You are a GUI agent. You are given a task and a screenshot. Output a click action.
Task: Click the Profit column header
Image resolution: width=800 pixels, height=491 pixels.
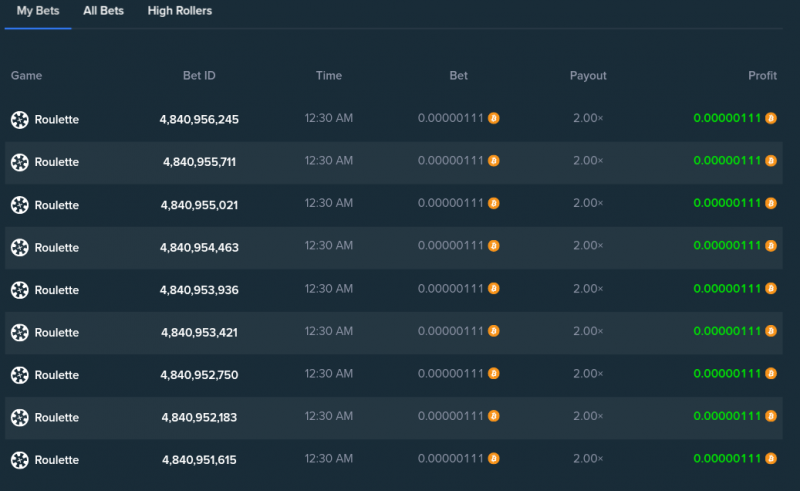[762, 76]
